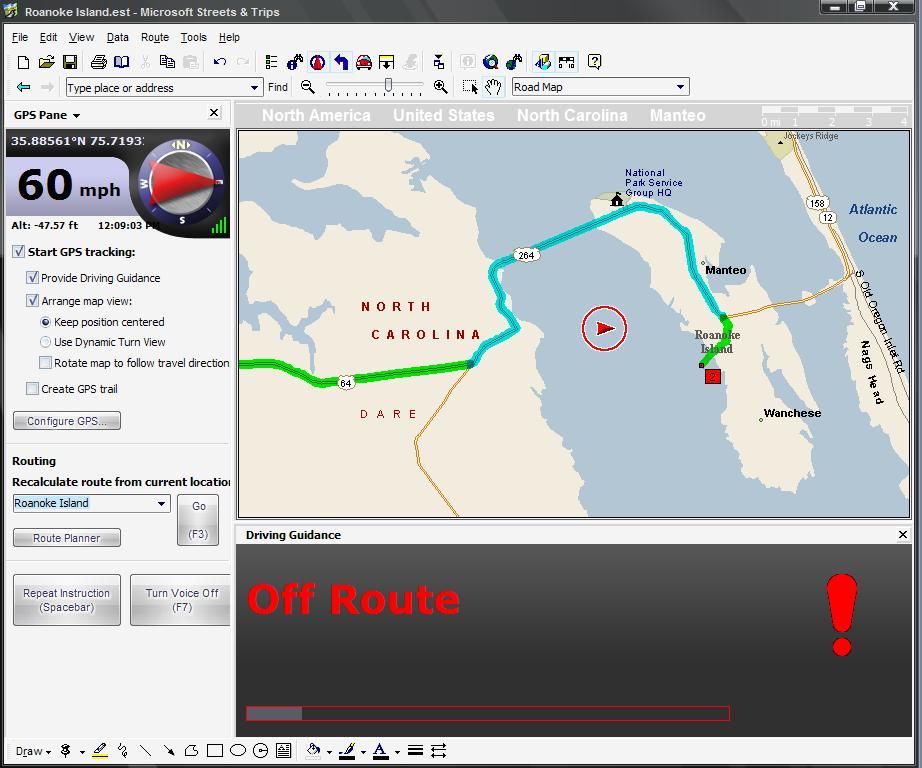Click the Copy icon in the toolbar
The height and width of the screenshot is (768, 922).
click(x=168, y=62)
